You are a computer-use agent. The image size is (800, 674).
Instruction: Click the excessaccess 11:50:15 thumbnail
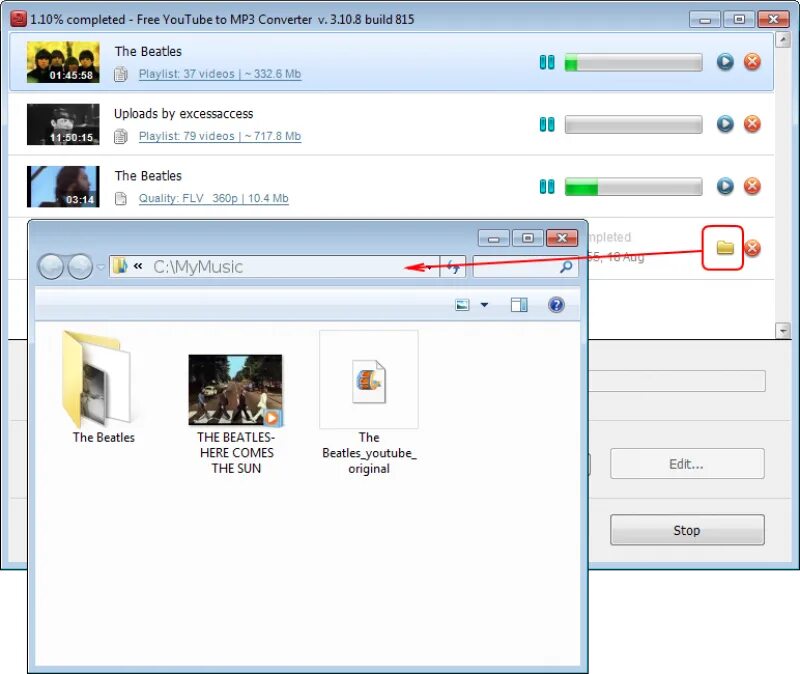63,124
